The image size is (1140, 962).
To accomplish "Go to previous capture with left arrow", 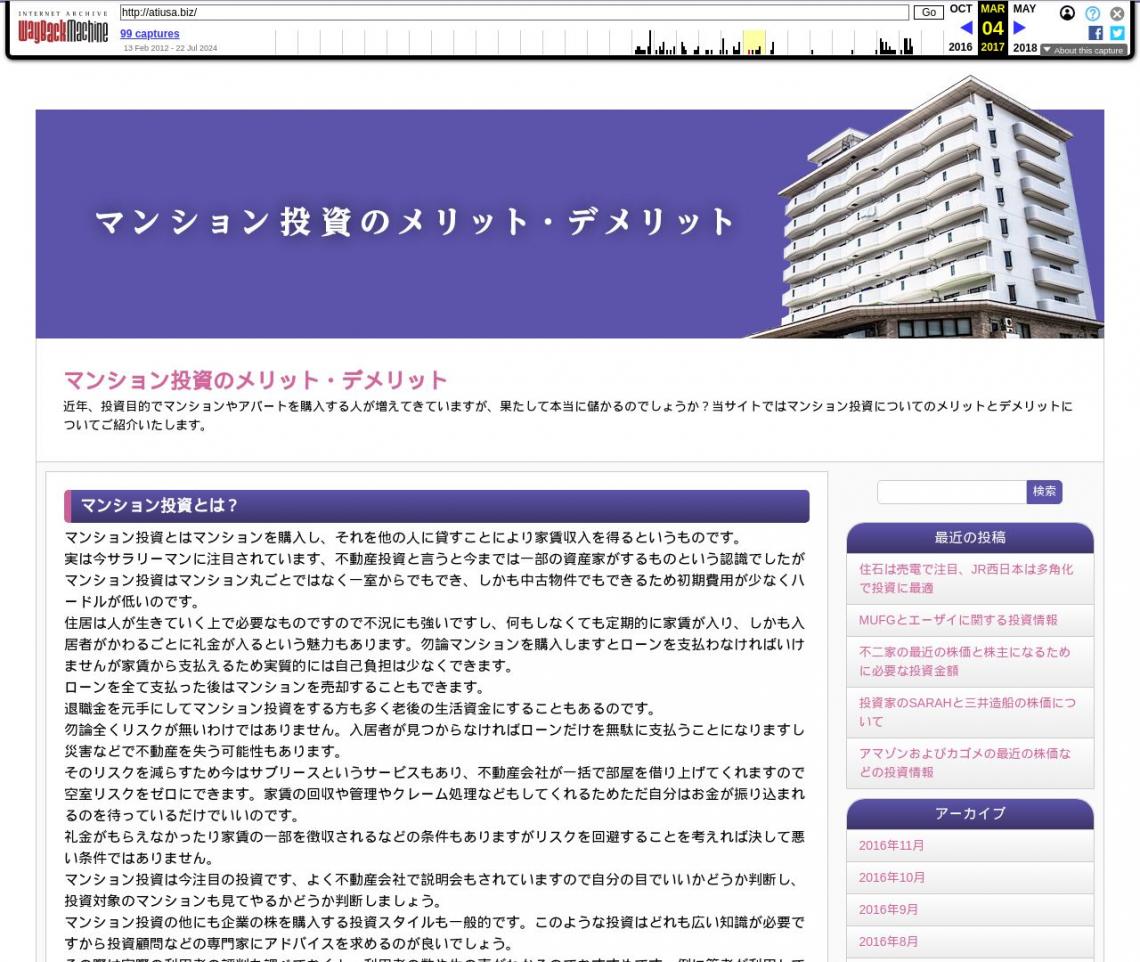I will point(965,28).
